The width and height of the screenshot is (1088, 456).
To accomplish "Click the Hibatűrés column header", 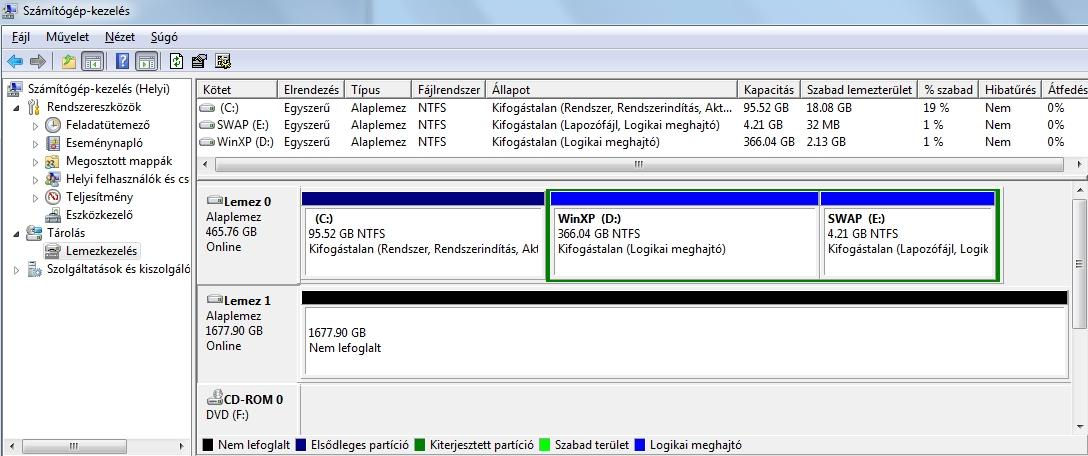I will click(1010, 90).
